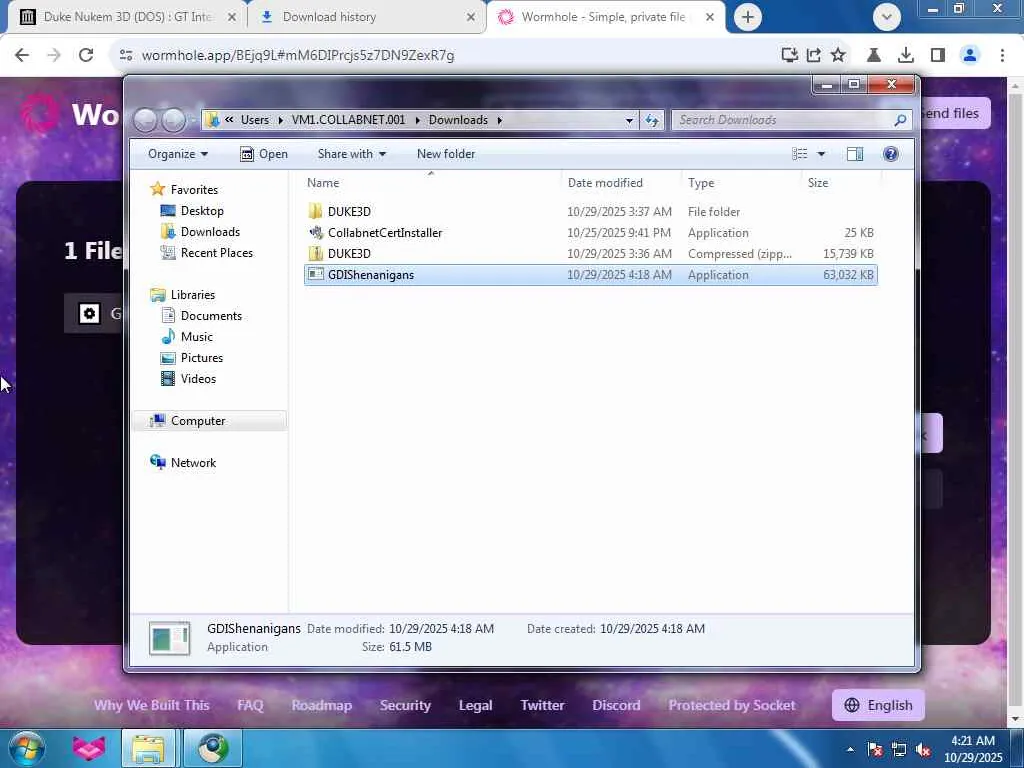Open Windows Explorer taskbar icon
This screenshot has height=768, width=1024.
click(x=148, y=748)
